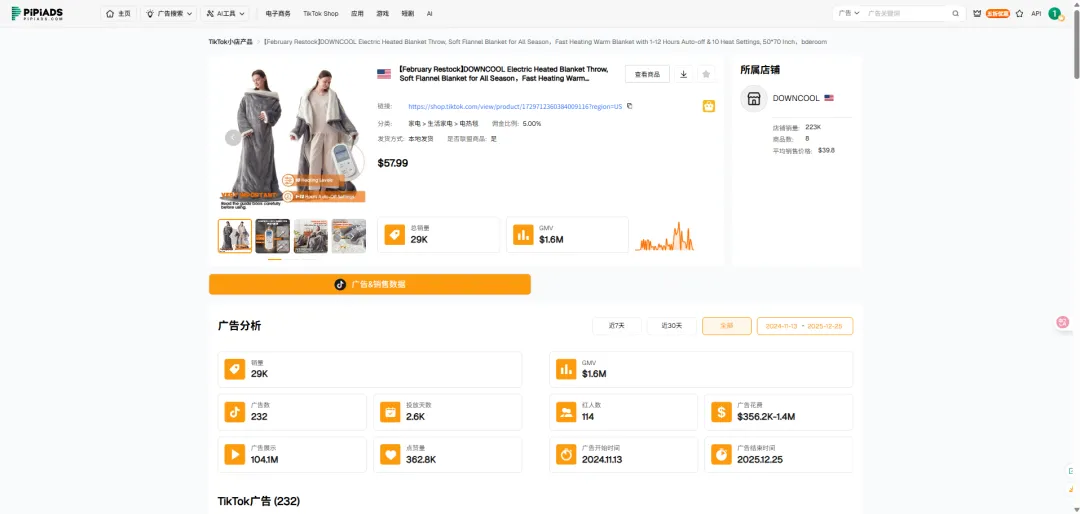Click the 5.00% commission value

pos(532,124)
